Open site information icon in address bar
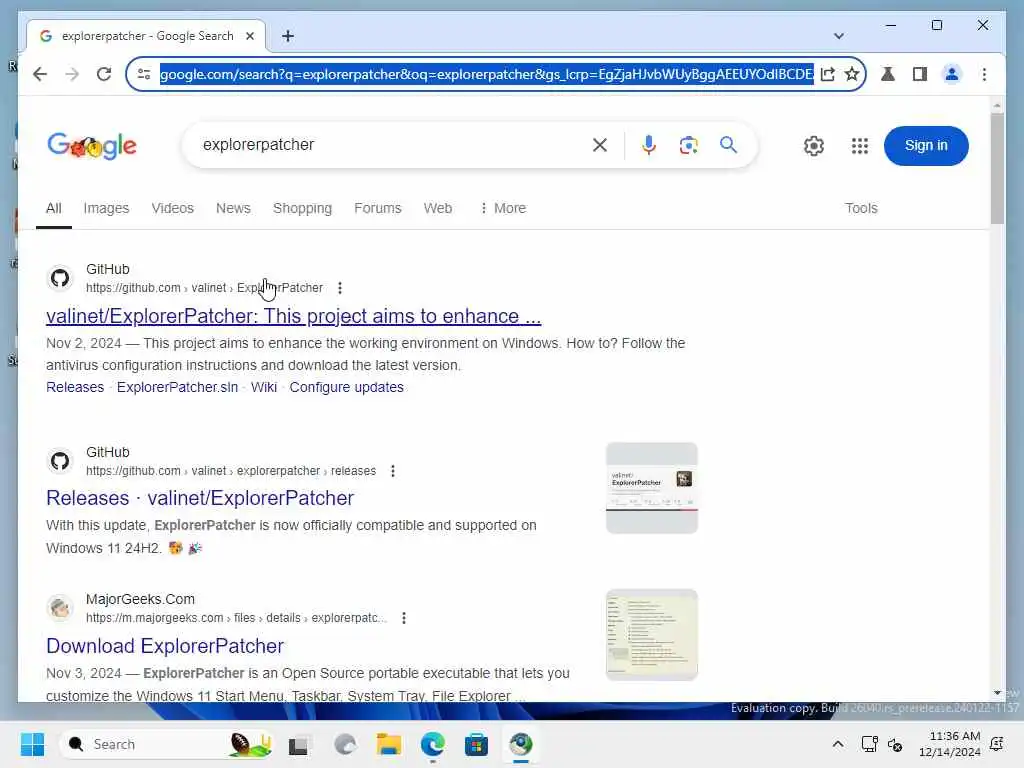 tap(144, 74)
